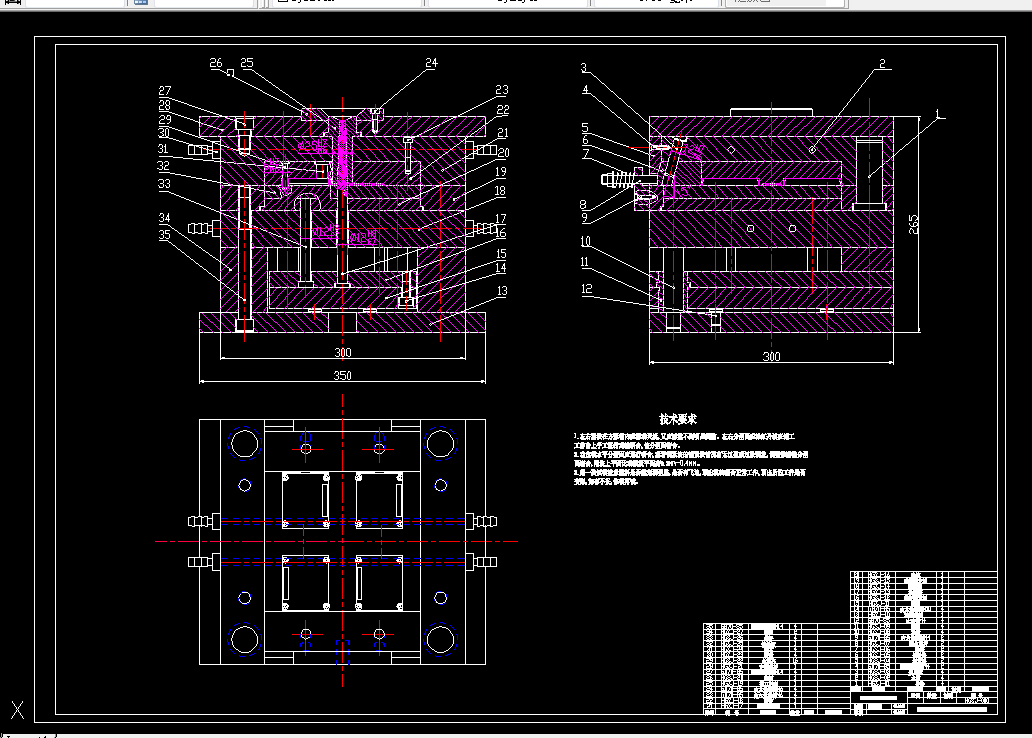This screenshot has height=738, width=1032.
Task: Select part label 24 in front view
Action: (431, 63)
